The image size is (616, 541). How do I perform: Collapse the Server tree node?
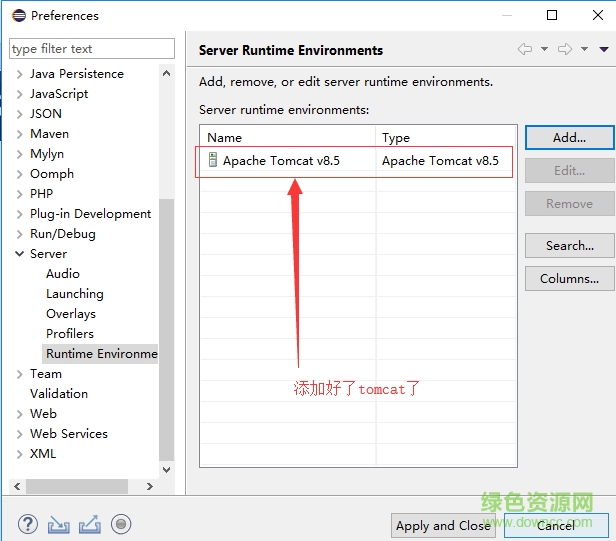[19, 254]
